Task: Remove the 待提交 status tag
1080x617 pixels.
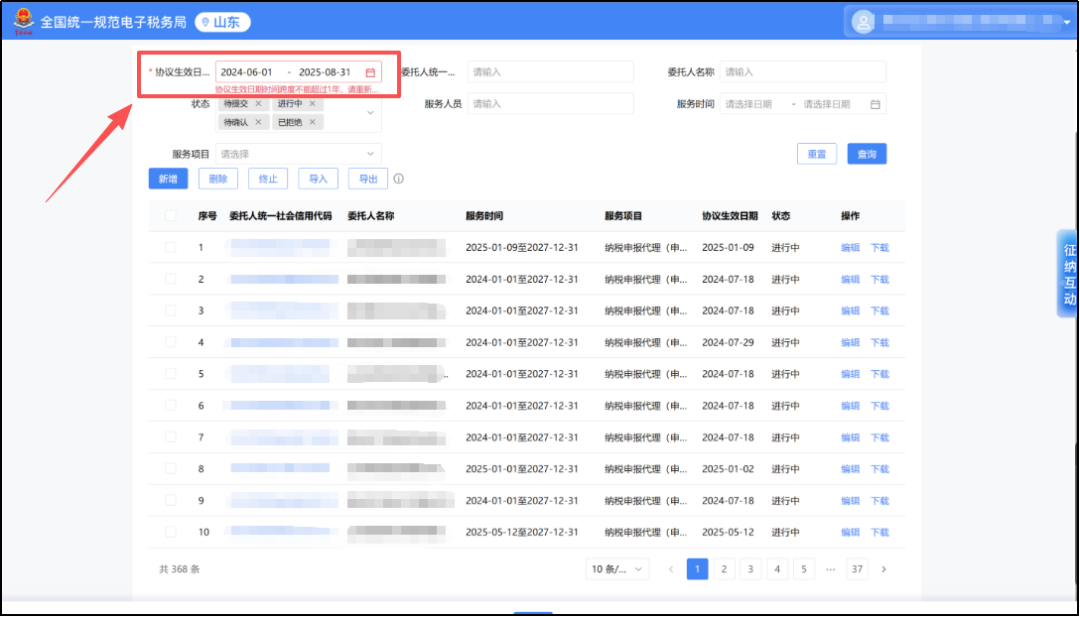Action: (x=258, y=104)
